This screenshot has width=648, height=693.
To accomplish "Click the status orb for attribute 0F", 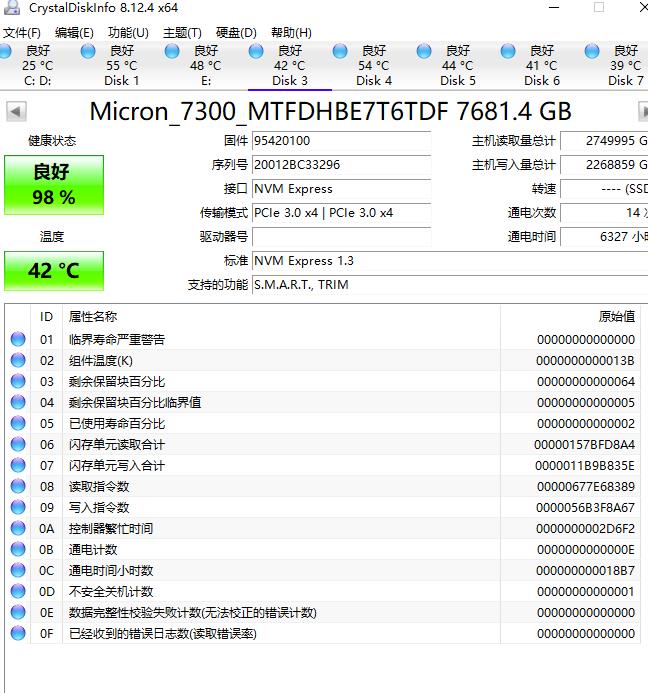I will (18, 633).
